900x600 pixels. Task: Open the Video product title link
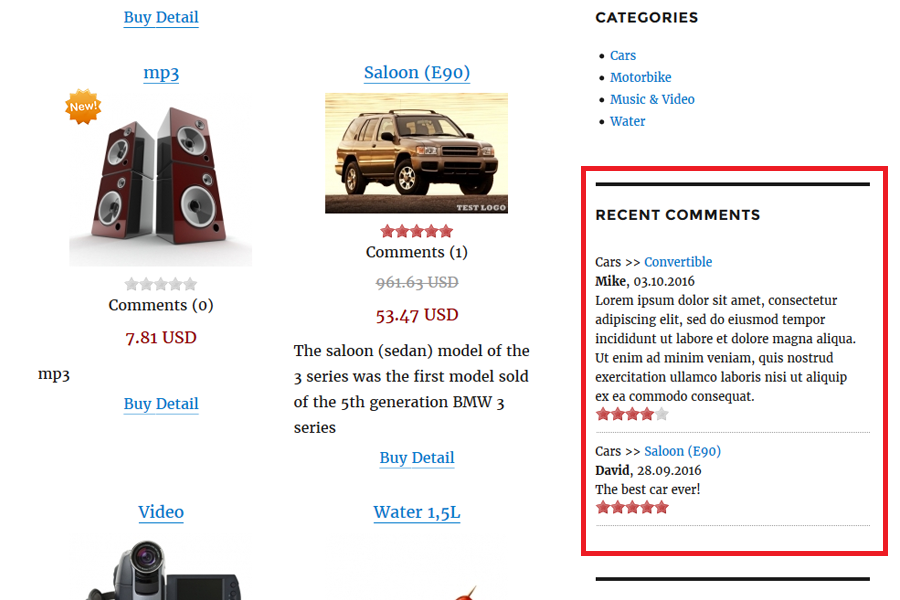[x=161, y=512]
